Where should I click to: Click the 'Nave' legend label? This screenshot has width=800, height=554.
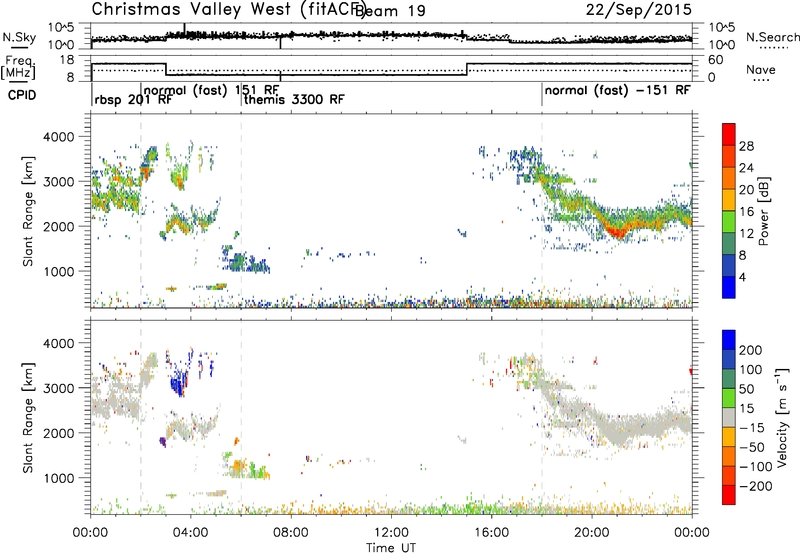[x=761, y=70]
